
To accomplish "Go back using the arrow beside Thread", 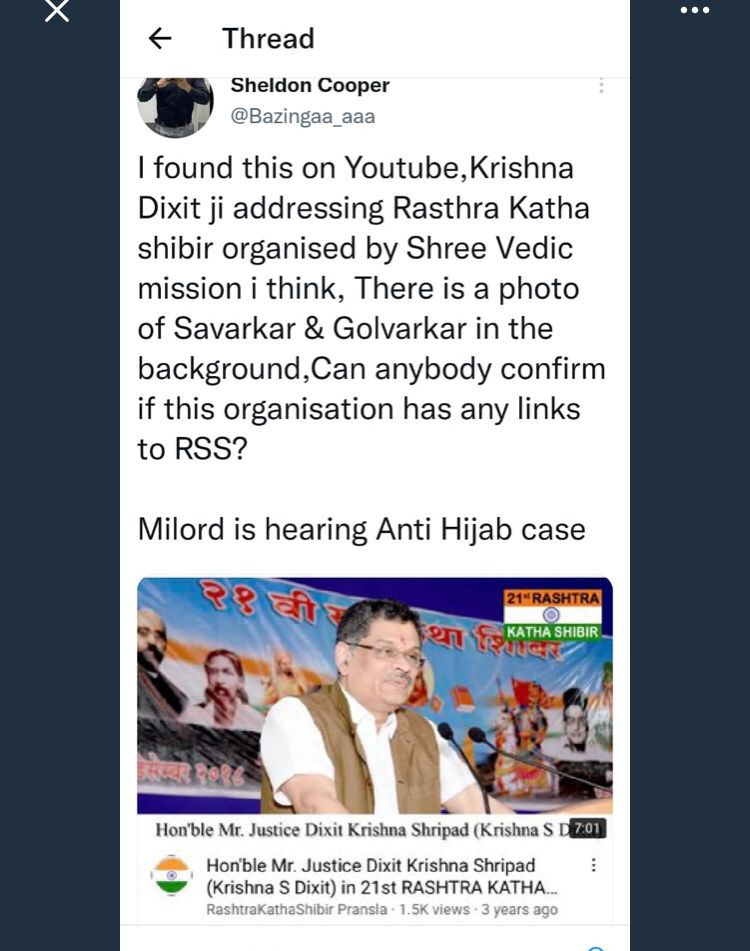I will point(160,39).
